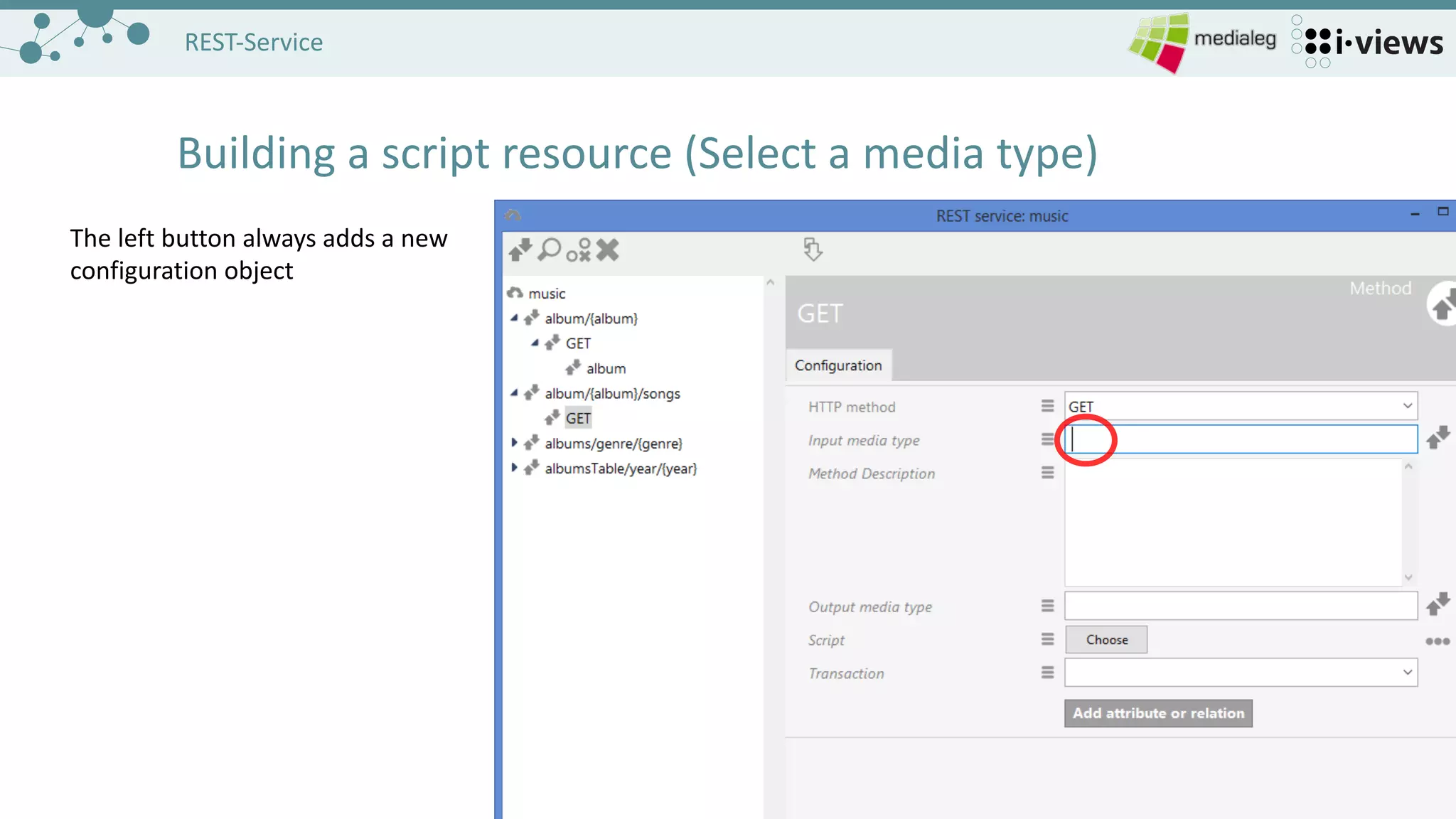Open the Output media type row menu icon

1047,606
